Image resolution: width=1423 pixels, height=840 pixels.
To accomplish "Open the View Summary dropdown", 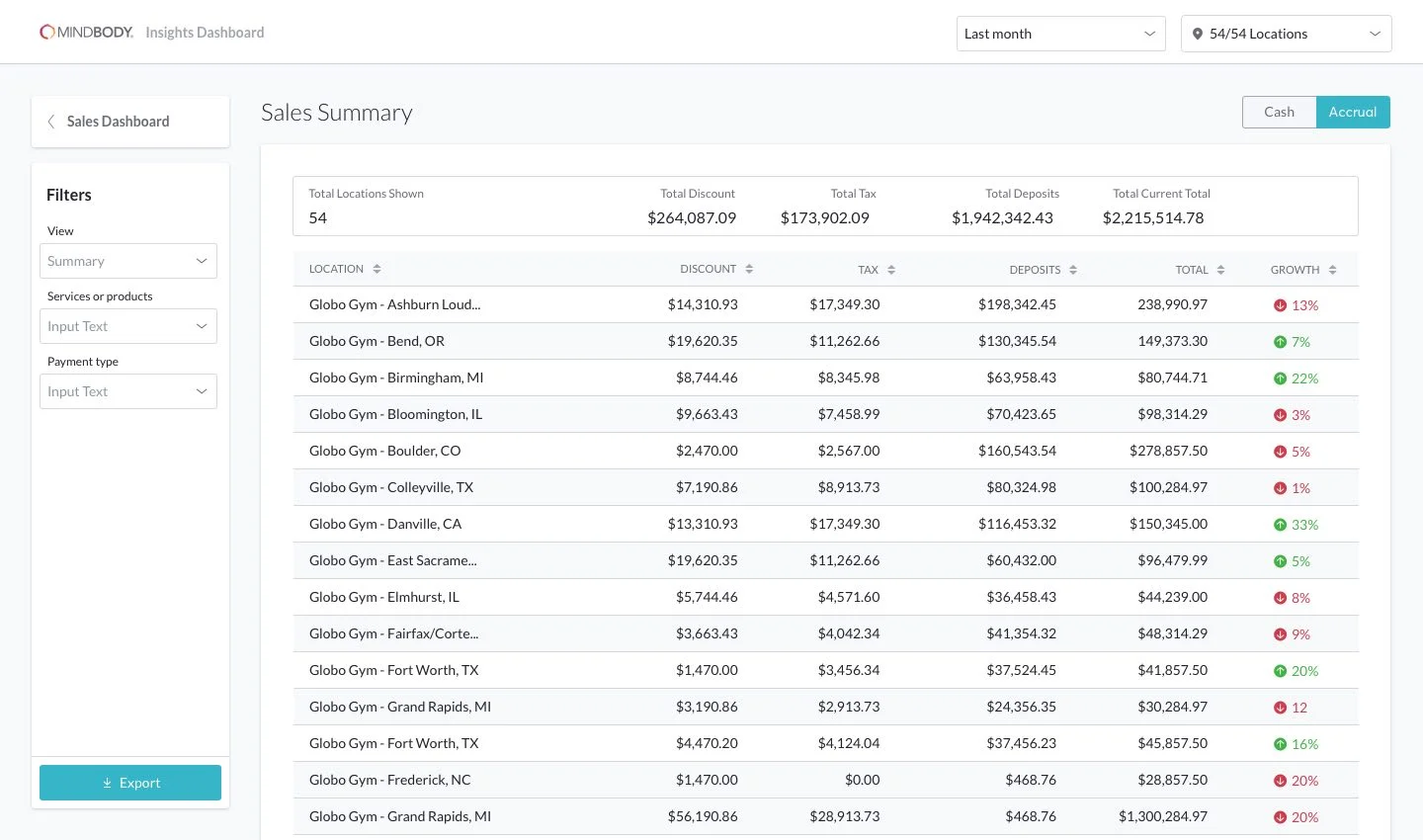I will point(128,261).
